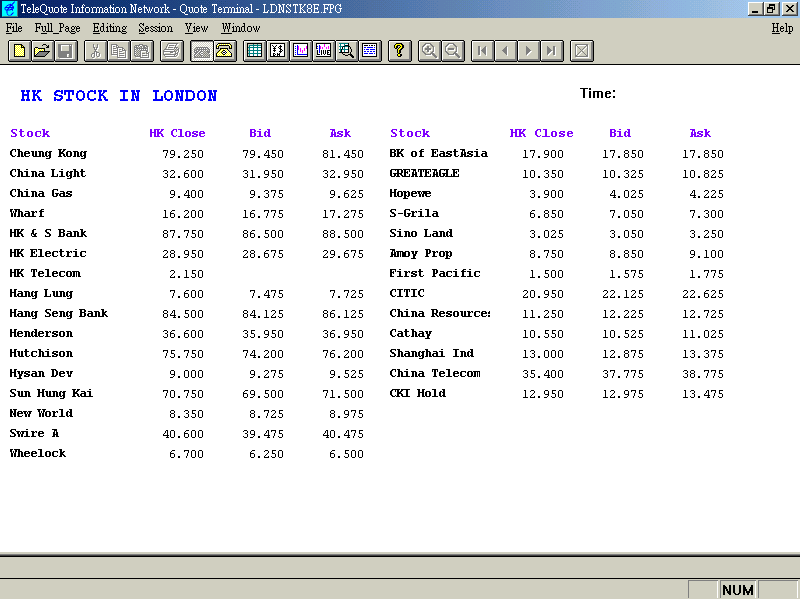
Task: Go to next page arrow icon
Action: [529, 51]
